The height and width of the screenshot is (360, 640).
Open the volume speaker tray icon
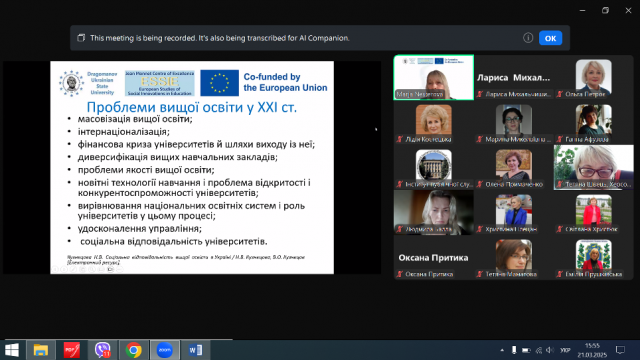(550, 350)
